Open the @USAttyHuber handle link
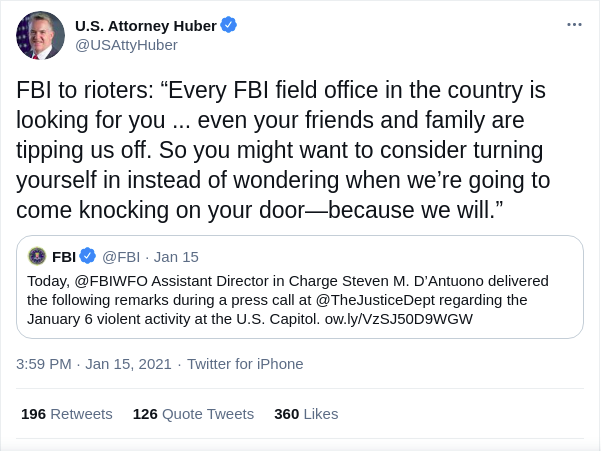 click(x=126, y=45)
